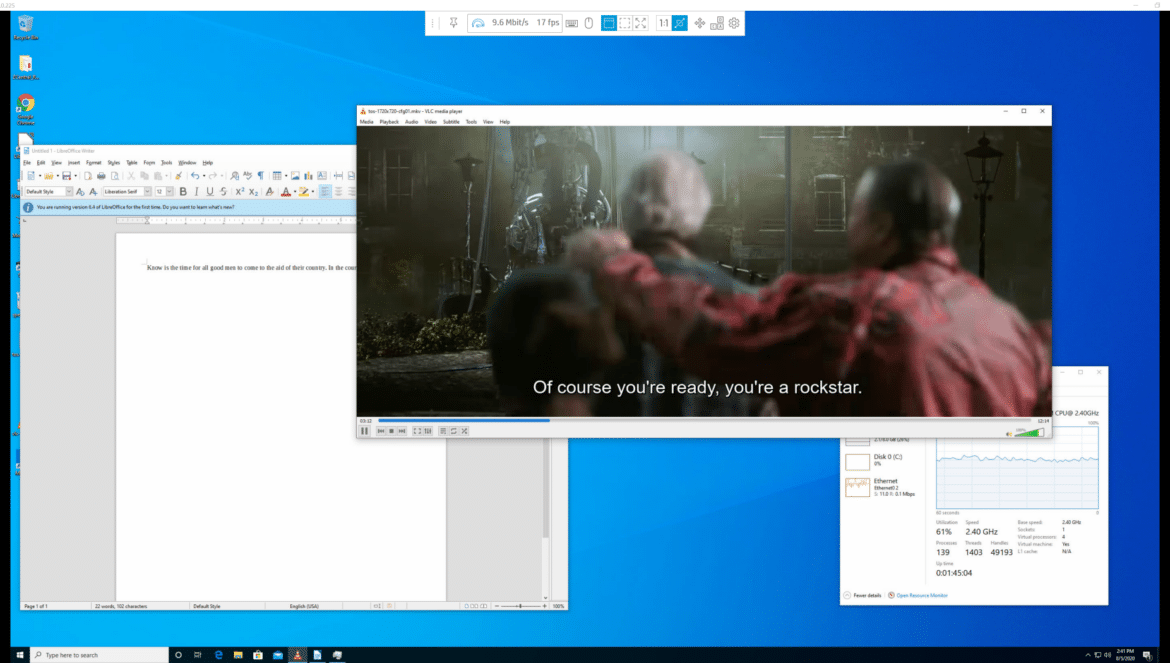Image resolution: width=1170 pixels, height=663 pixels.
Task: Click the VLC seek progress bar
Action: coord(704,421)
